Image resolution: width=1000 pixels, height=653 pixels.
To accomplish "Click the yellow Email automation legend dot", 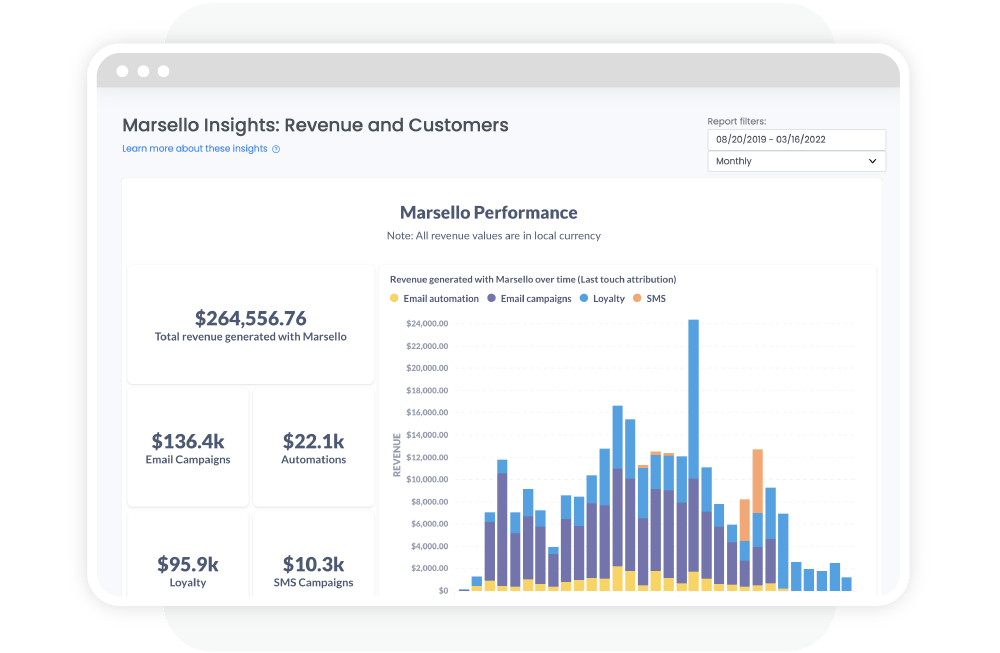I will 394,298.
